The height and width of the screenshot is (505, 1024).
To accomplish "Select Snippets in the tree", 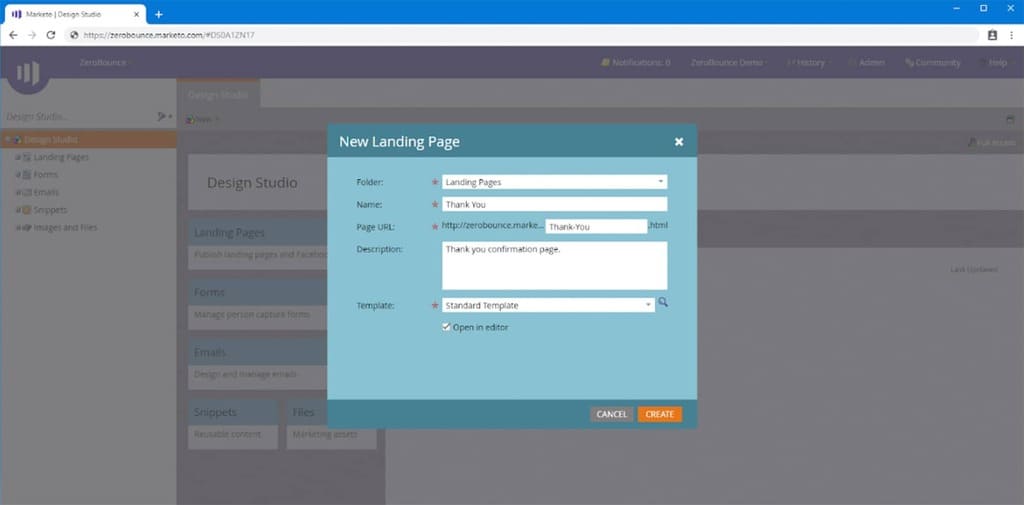I will tap(50, 210).
